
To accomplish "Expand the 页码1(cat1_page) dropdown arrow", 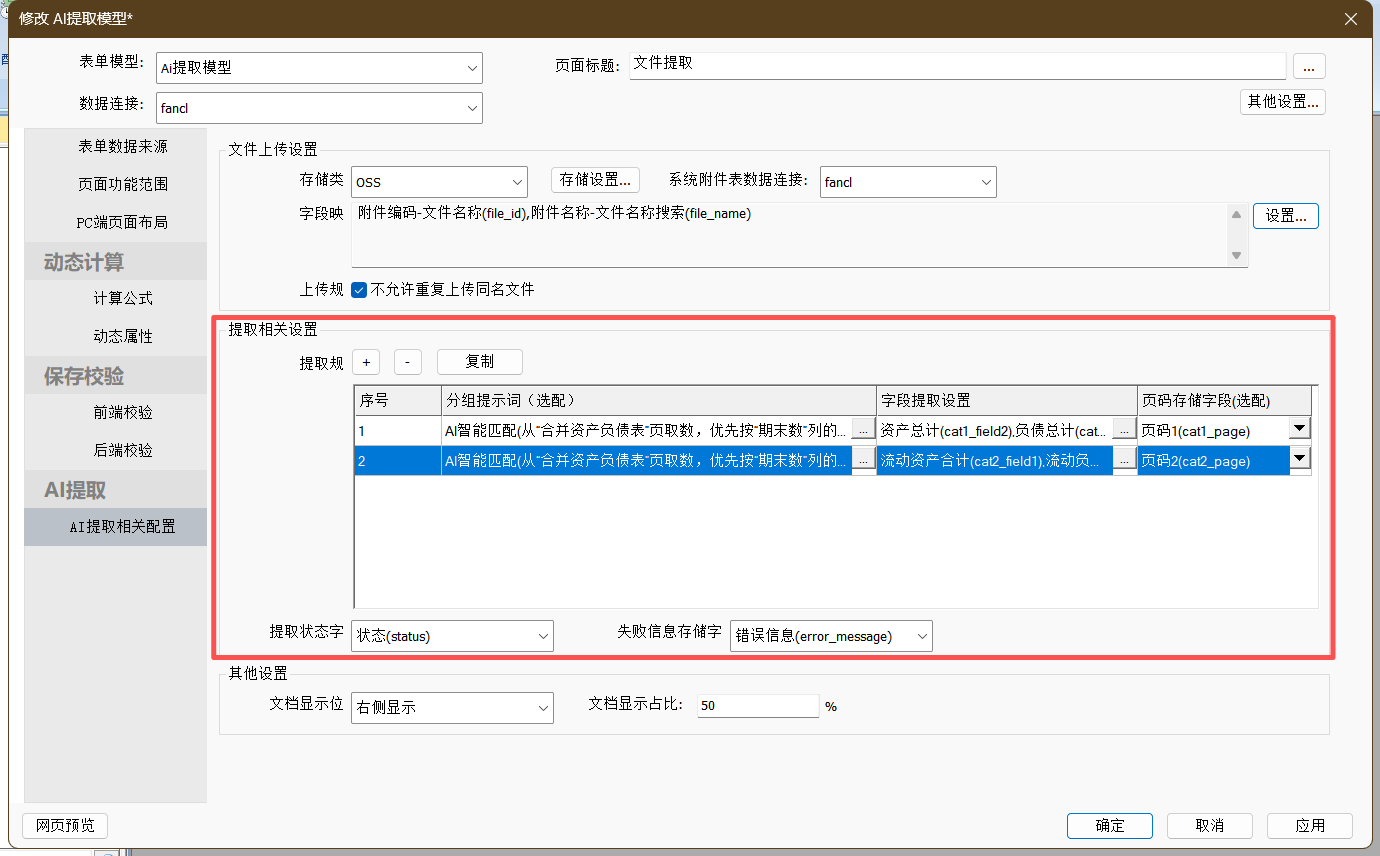I will click(1299, 429).
